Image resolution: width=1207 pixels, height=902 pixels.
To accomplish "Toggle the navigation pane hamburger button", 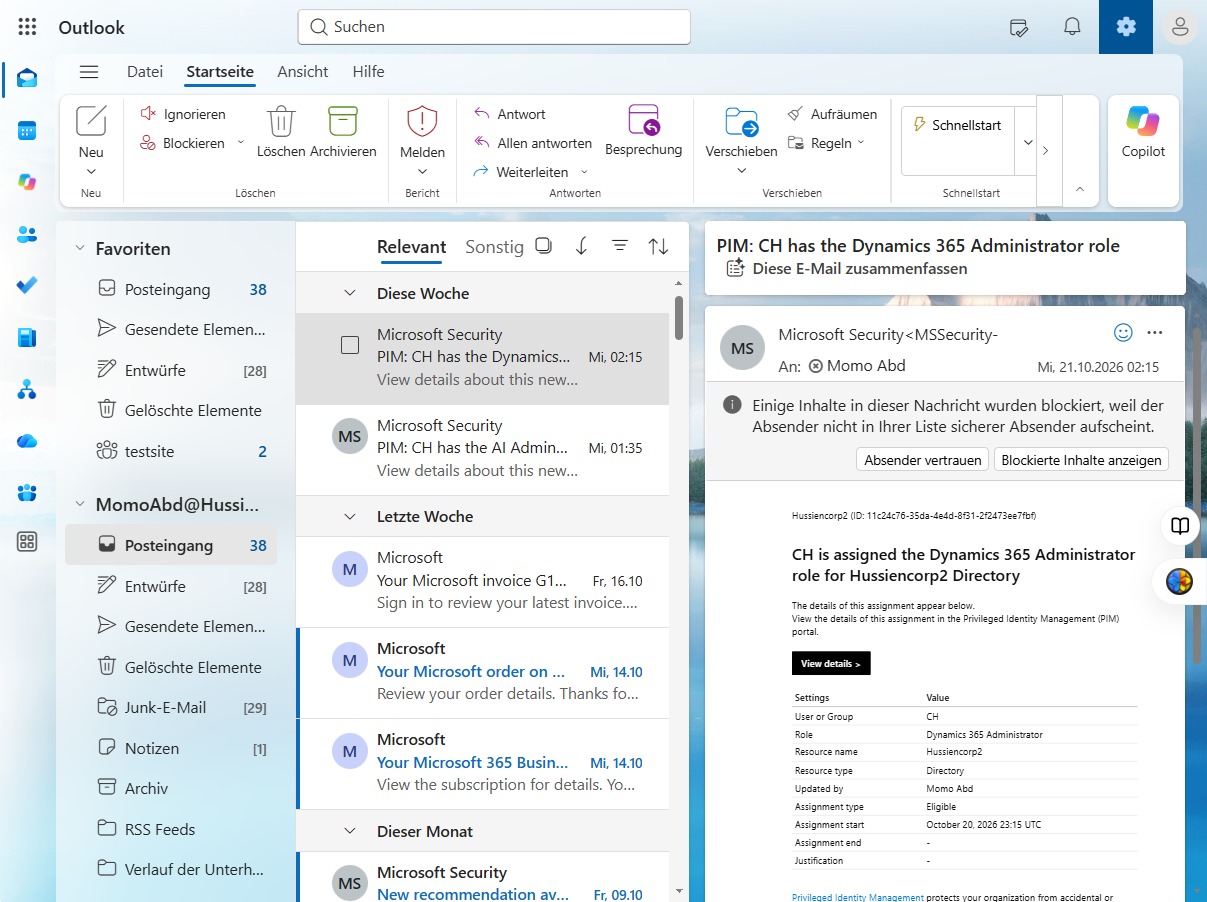I will pyautogui.click(x=89, y=71).
